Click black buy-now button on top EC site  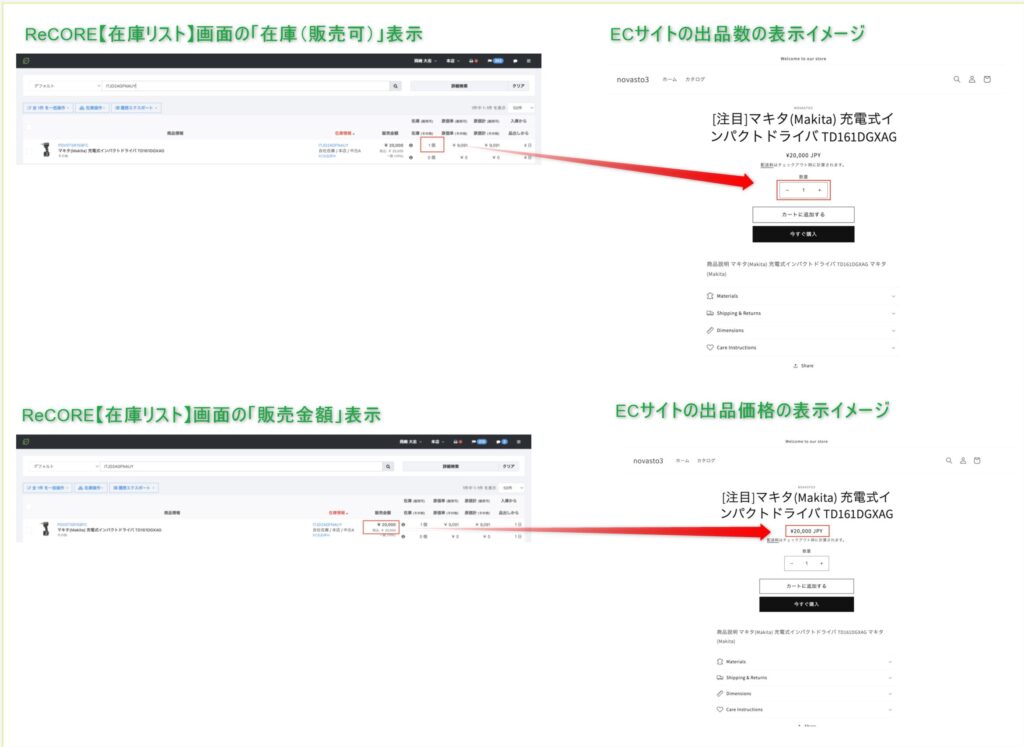click(803, 234)
